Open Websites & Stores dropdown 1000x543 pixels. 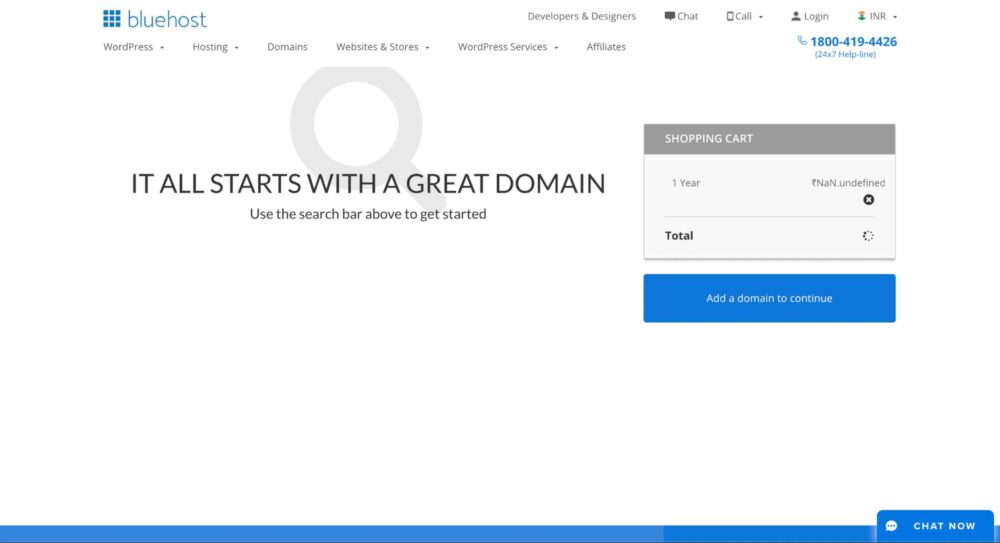(x=383, y=47)
